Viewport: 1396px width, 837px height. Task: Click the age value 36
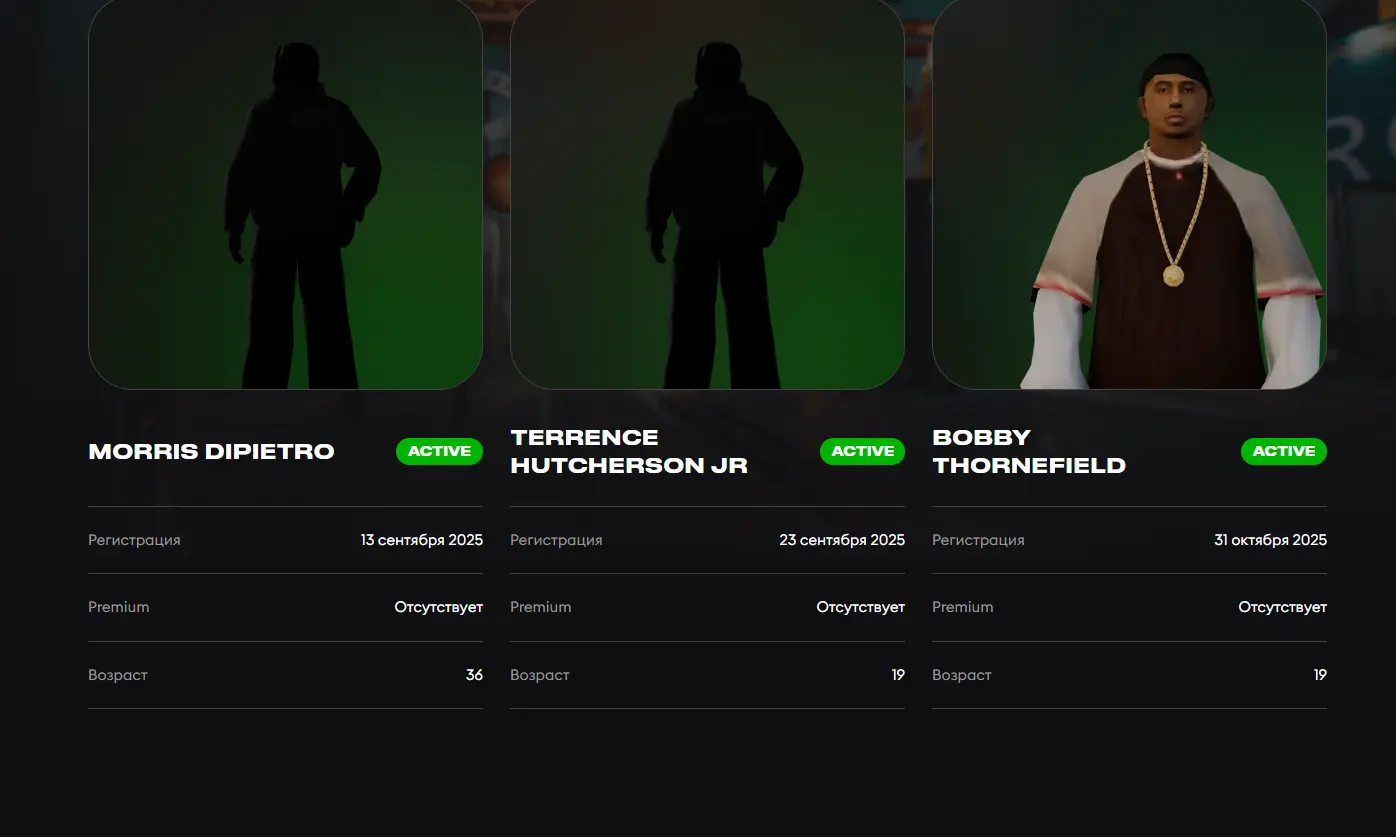point(474,675)
